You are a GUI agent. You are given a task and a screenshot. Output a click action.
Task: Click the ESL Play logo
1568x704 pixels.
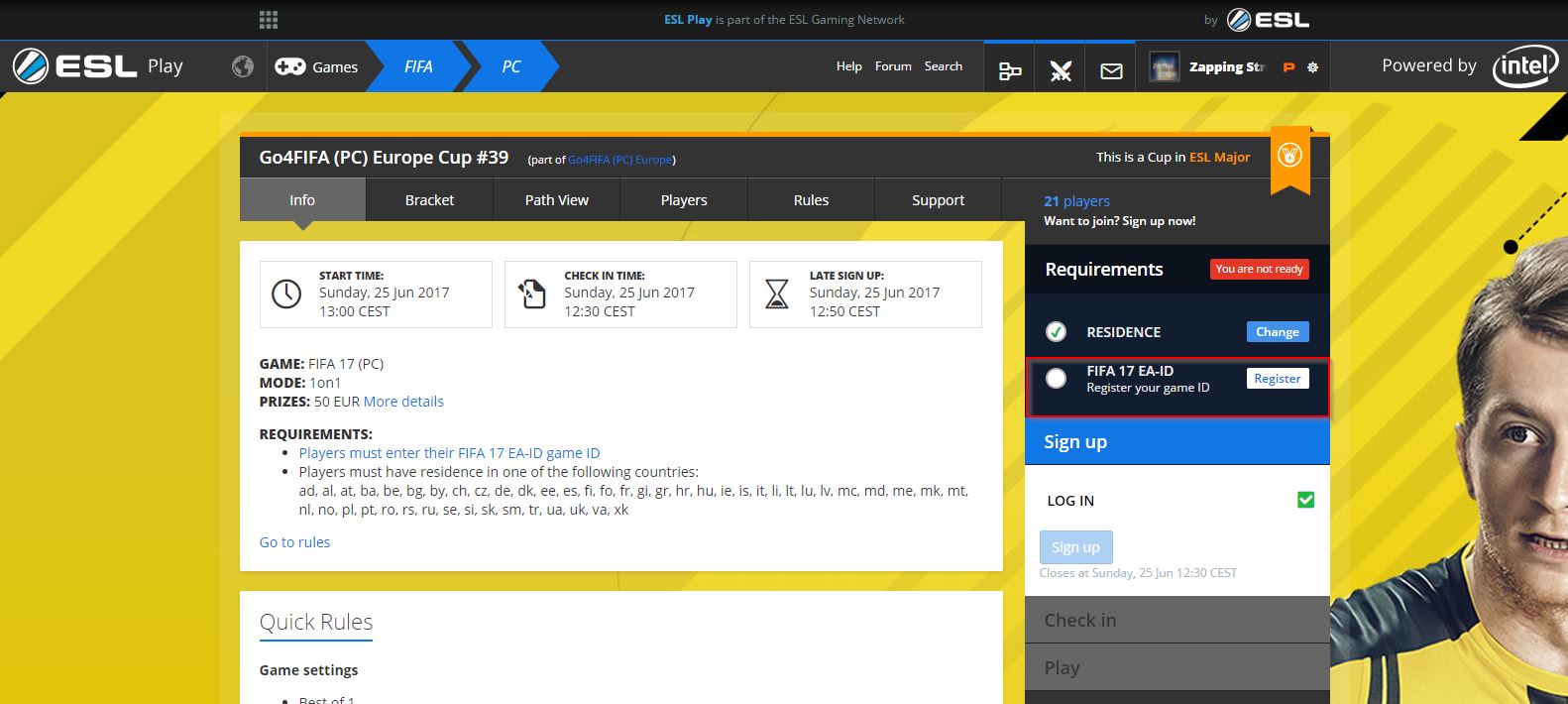tap(97, 66)
